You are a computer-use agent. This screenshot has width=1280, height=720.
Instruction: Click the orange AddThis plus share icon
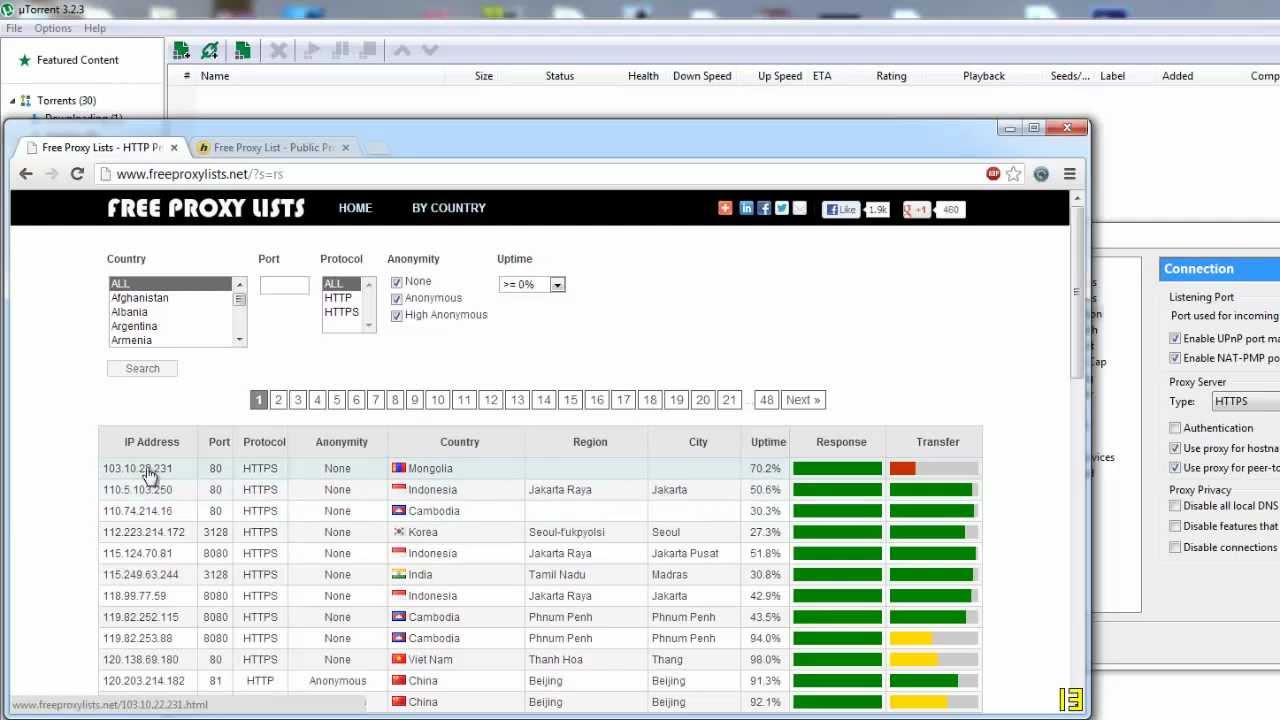(x=725, y=208)
